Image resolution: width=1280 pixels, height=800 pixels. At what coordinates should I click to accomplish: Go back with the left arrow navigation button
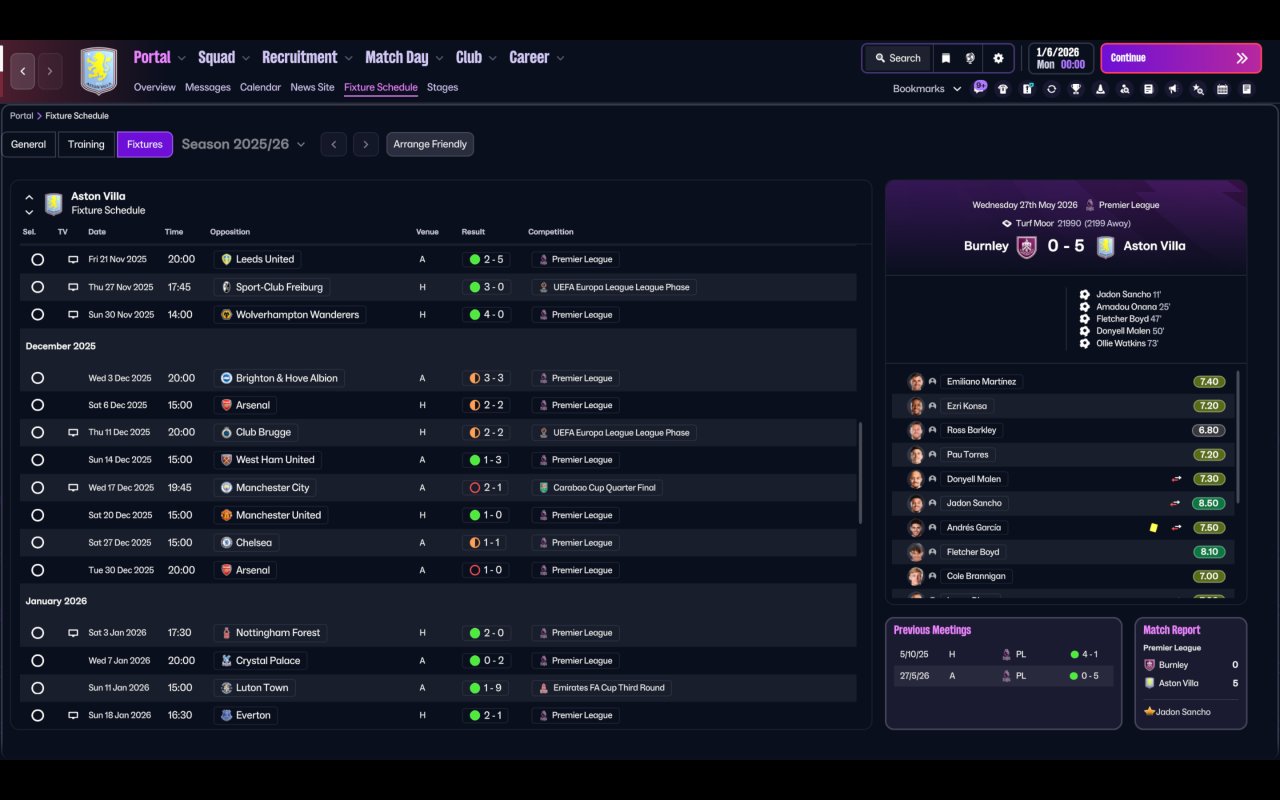tap(23, 71)
